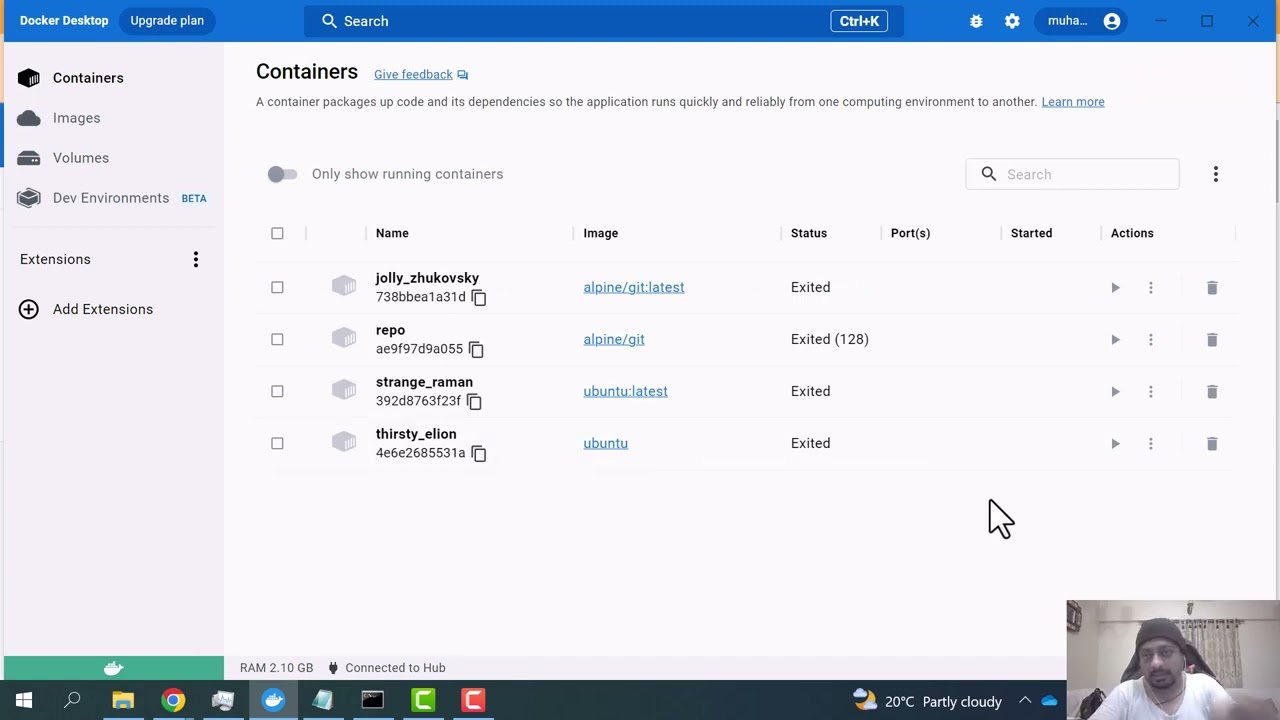Screen dimensions: 1280x720
Task: Start the repo container
Action: click(x=1115, y=340)
